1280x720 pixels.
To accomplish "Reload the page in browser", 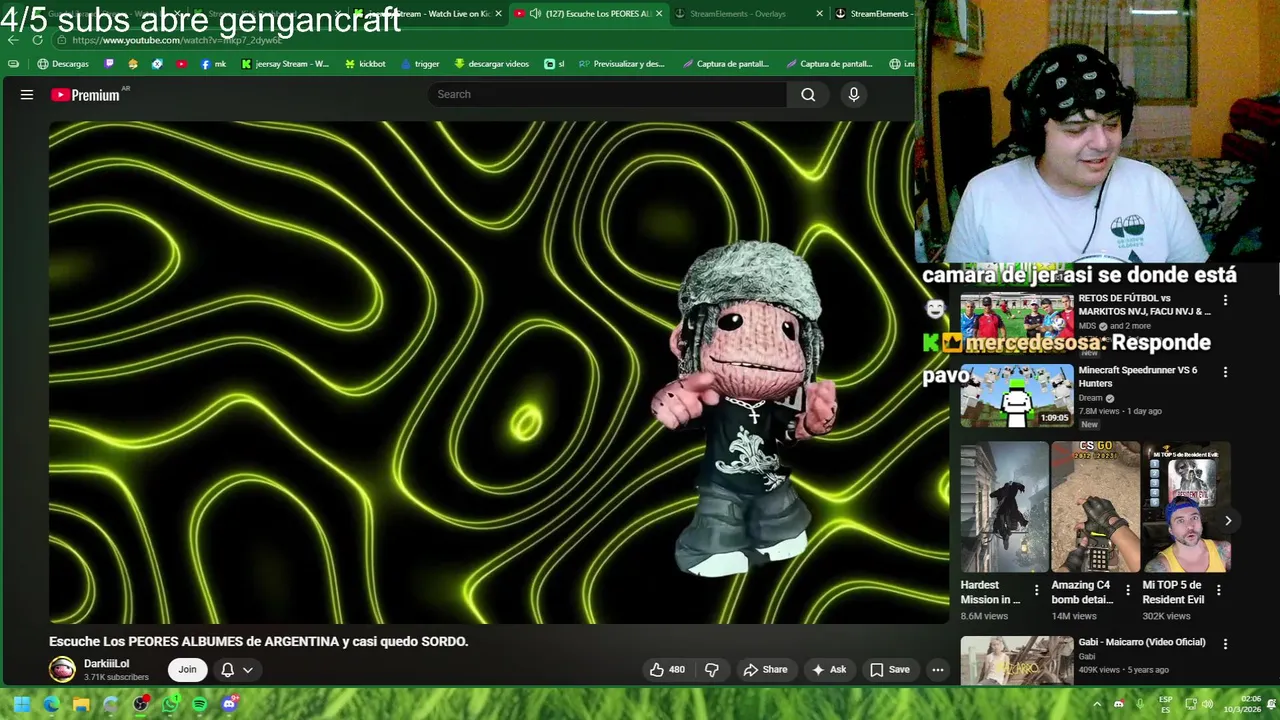I will click(x=38, y=40).
